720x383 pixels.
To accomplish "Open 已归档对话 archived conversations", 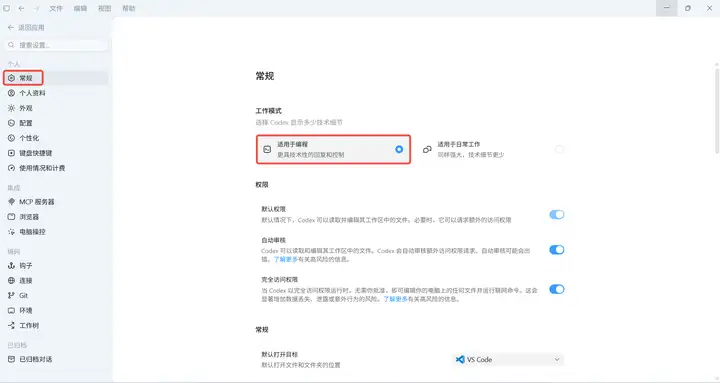I will pyautogui.click(x=56, y=359).
